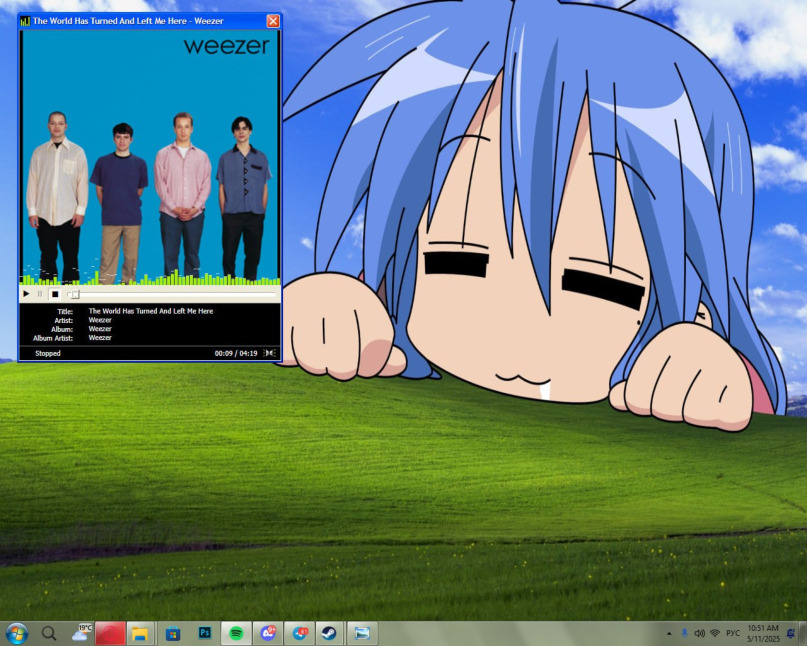807x646 pixels.
Task: Click the playback seek slider thumb
Action: pos(74,294)
